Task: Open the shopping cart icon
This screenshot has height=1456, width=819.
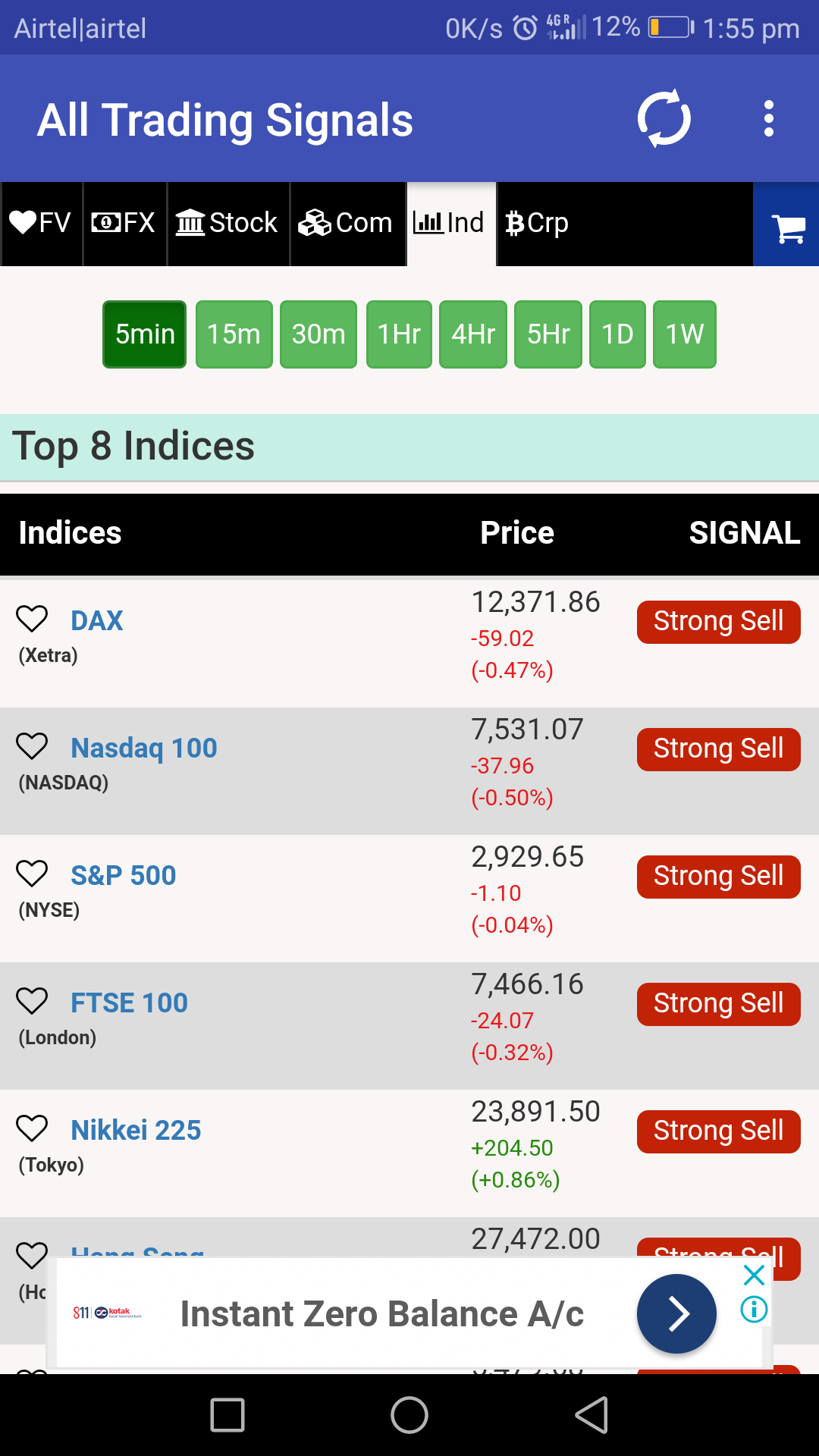Action: click(x=787, y=225)
